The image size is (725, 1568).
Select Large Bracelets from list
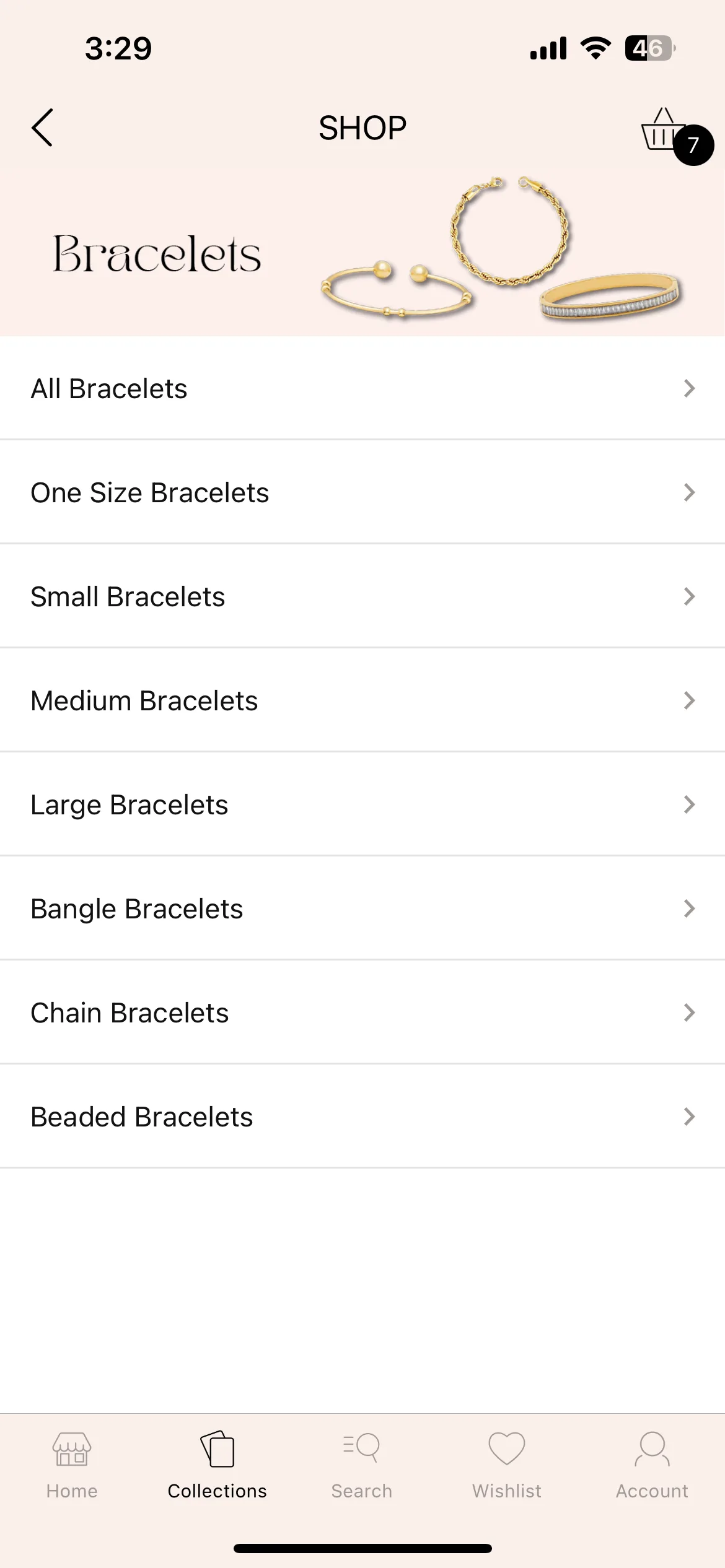(362, 804)
